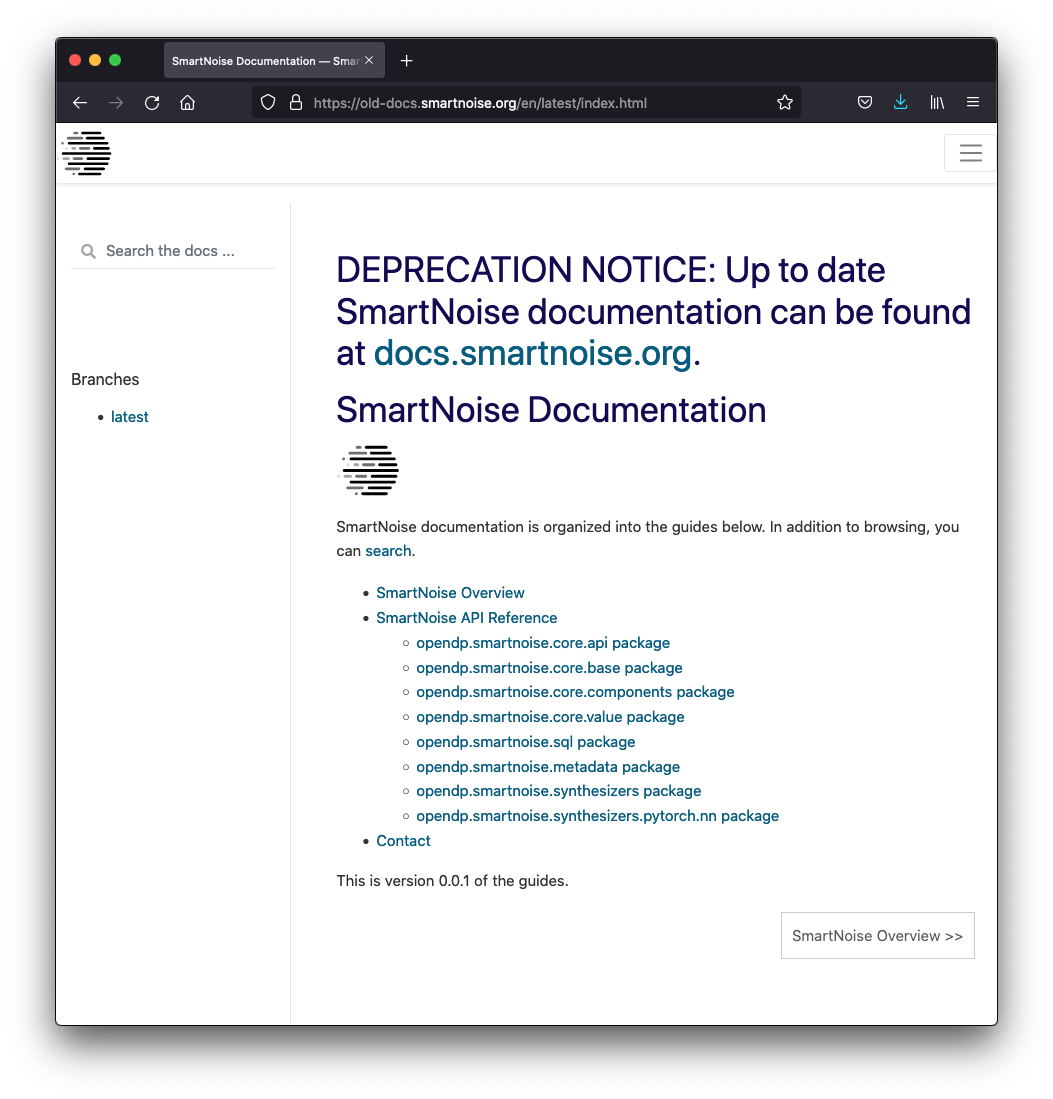Open the opendp.smartnoise.sql package page
Image resolution: width=1053 pixels, height=1099 pixels.
tap(525, 742)
